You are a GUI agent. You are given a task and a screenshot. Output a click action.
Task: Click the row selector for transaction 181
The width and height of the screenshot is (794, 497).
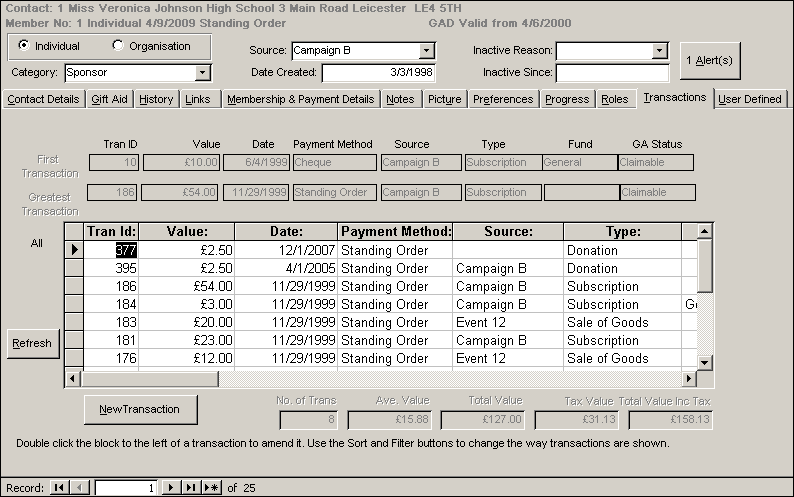click(x=74, y=340)
